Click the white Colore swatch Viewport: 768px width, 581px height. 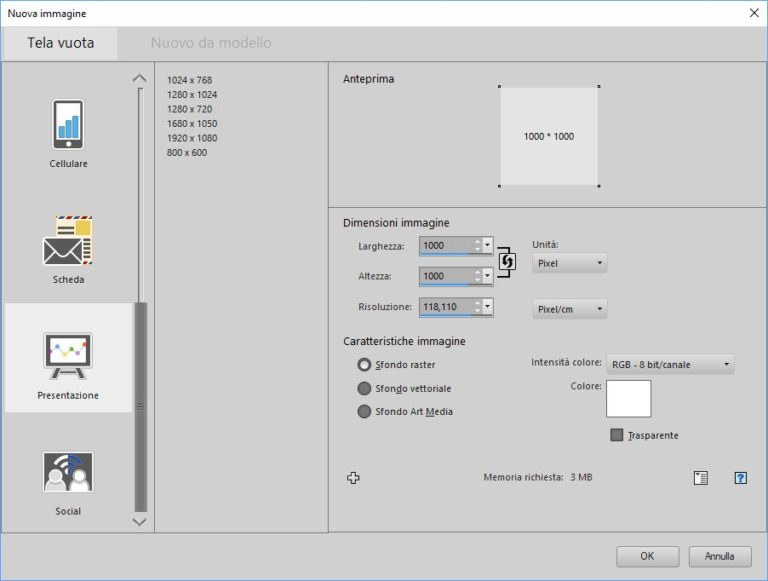[628, 398]
